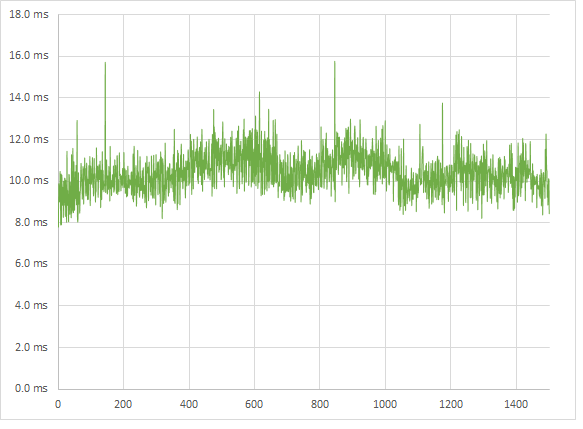Select the 14.0 ms axis label
583x429 pixels.
(29, 97)
